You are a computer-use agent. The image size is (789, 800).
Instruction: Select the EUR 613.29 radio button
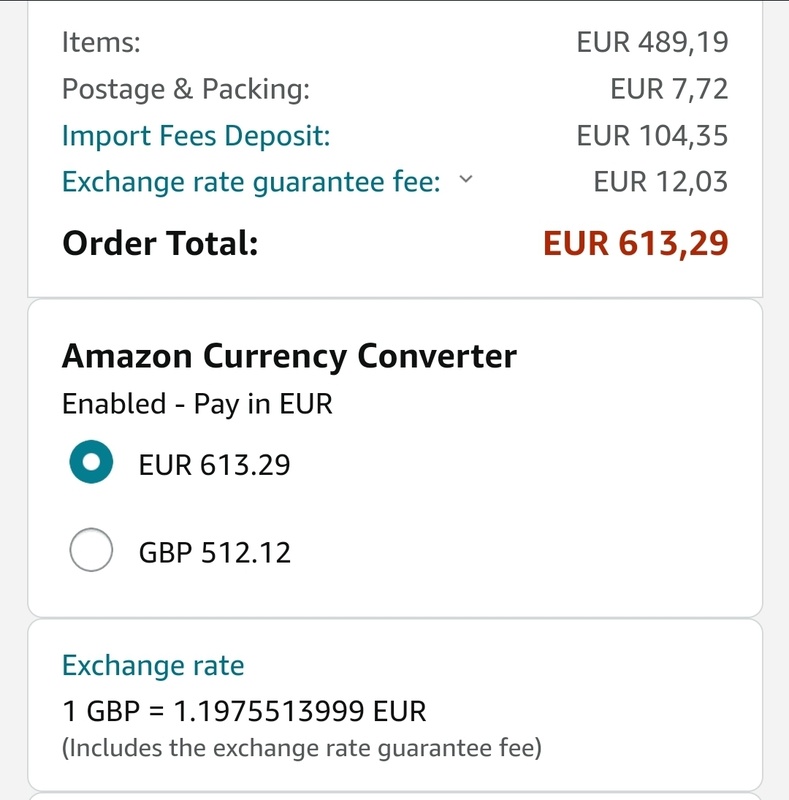pos(91,464)
